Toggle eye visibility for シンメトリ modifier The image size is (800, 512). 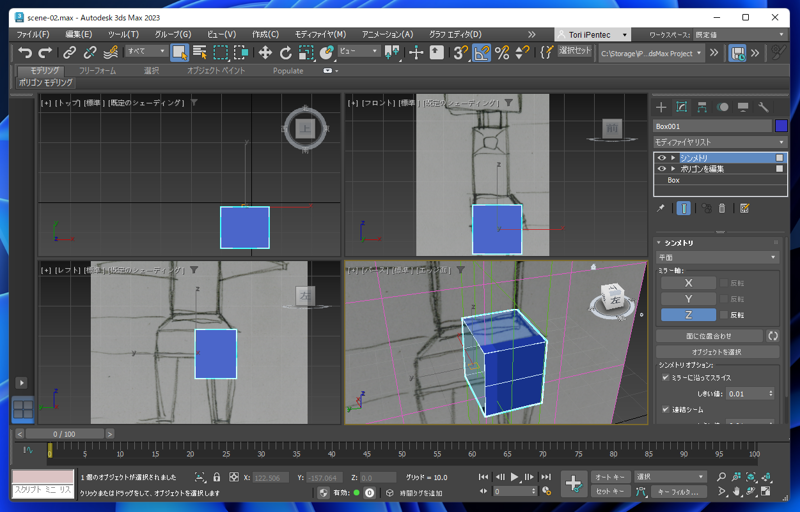(x=662, y=158)
